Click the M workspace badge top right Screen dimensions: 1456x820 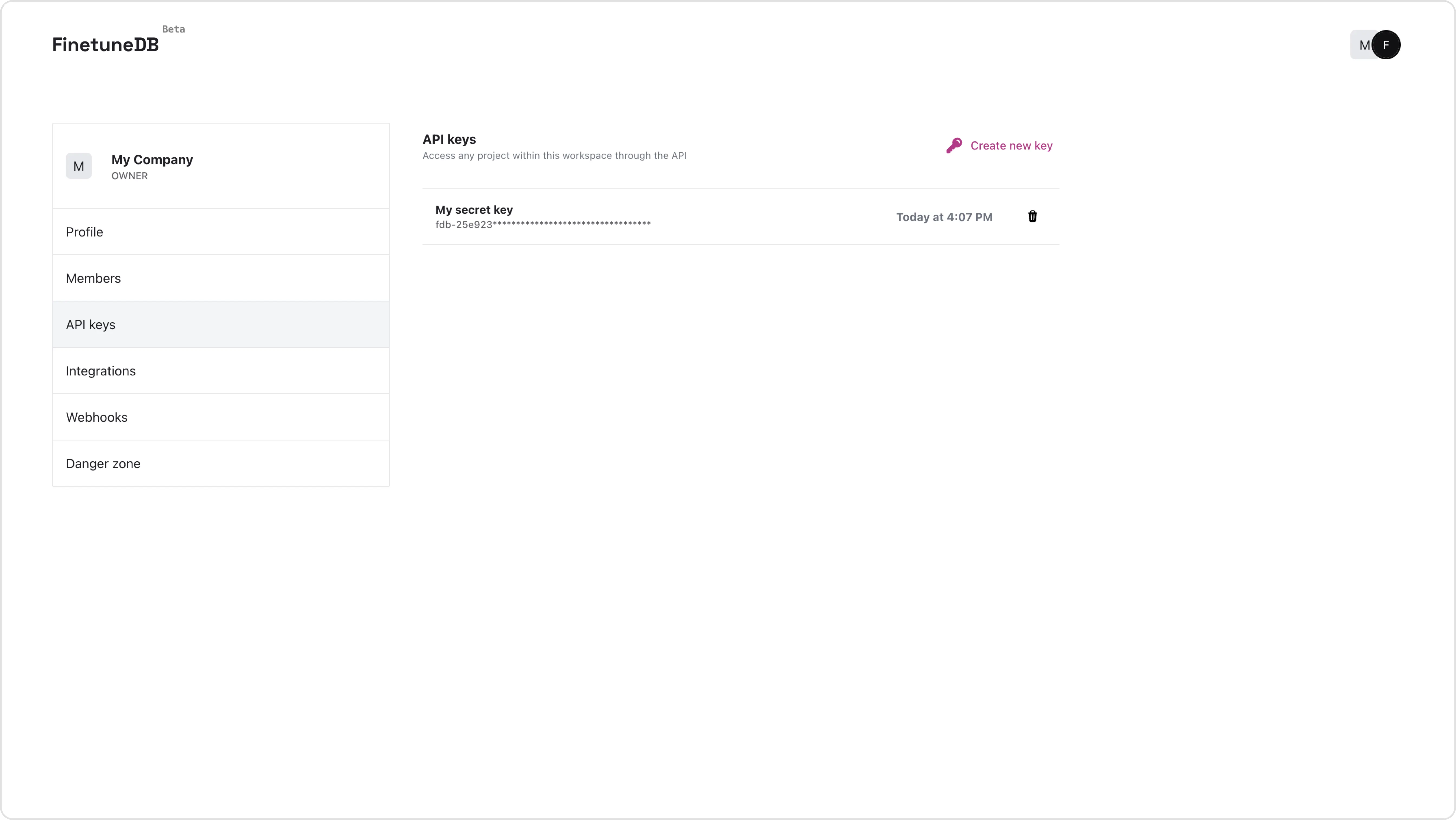(x=1362, y=45)
